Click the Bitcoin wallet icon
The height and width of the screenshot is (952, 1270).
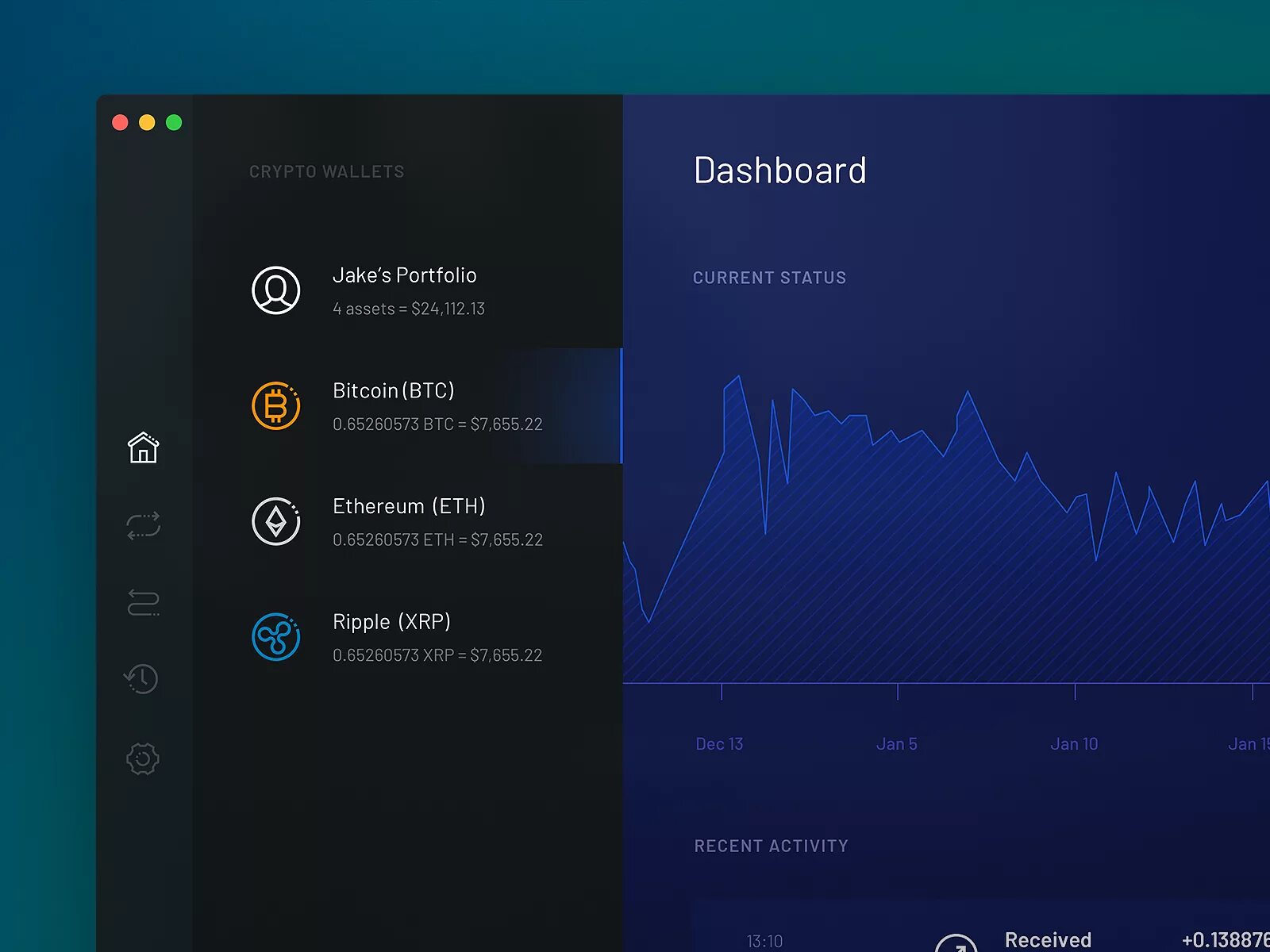[275, 405]
